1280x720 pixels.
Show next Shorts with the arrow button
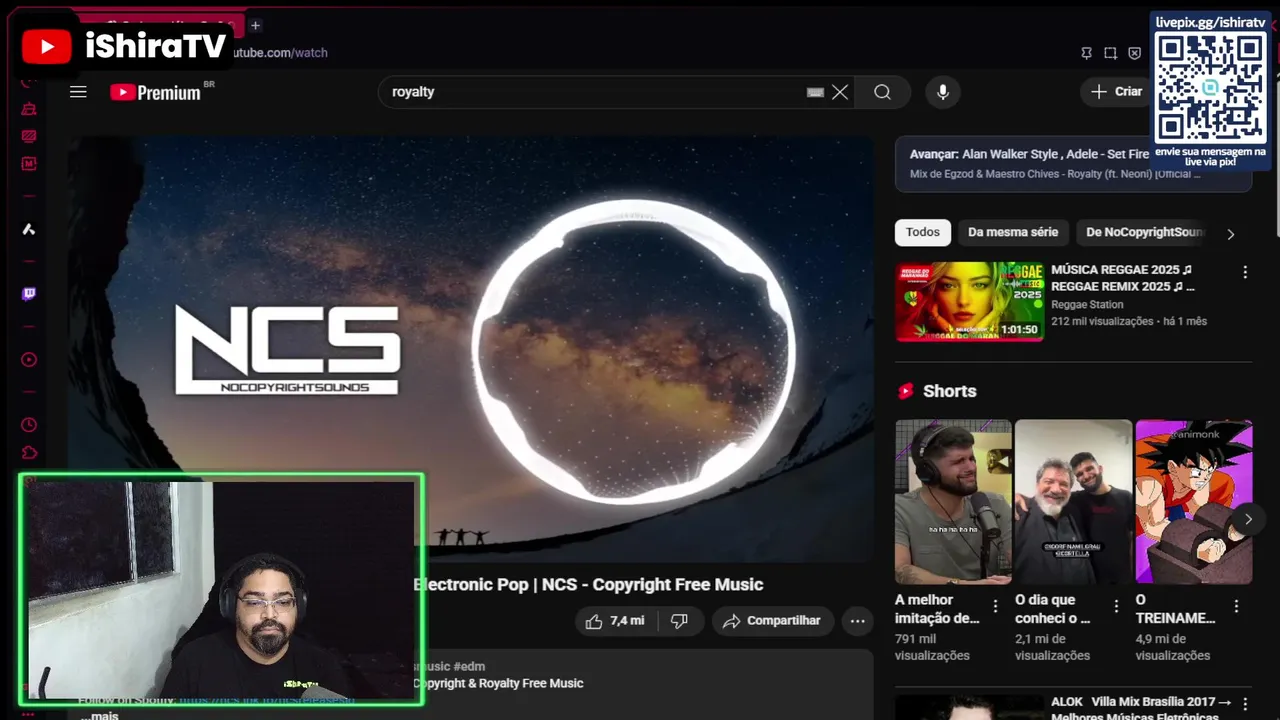1248,519
